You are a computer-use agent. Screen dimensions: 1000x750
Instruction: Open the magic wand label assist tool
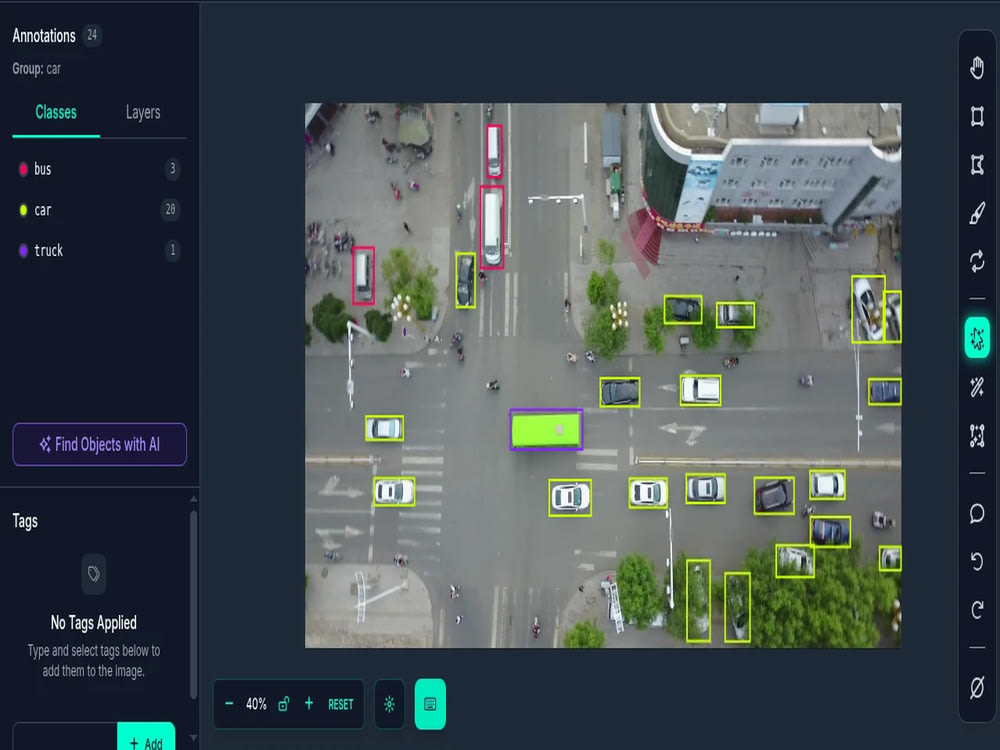click(x=976, y=387)
